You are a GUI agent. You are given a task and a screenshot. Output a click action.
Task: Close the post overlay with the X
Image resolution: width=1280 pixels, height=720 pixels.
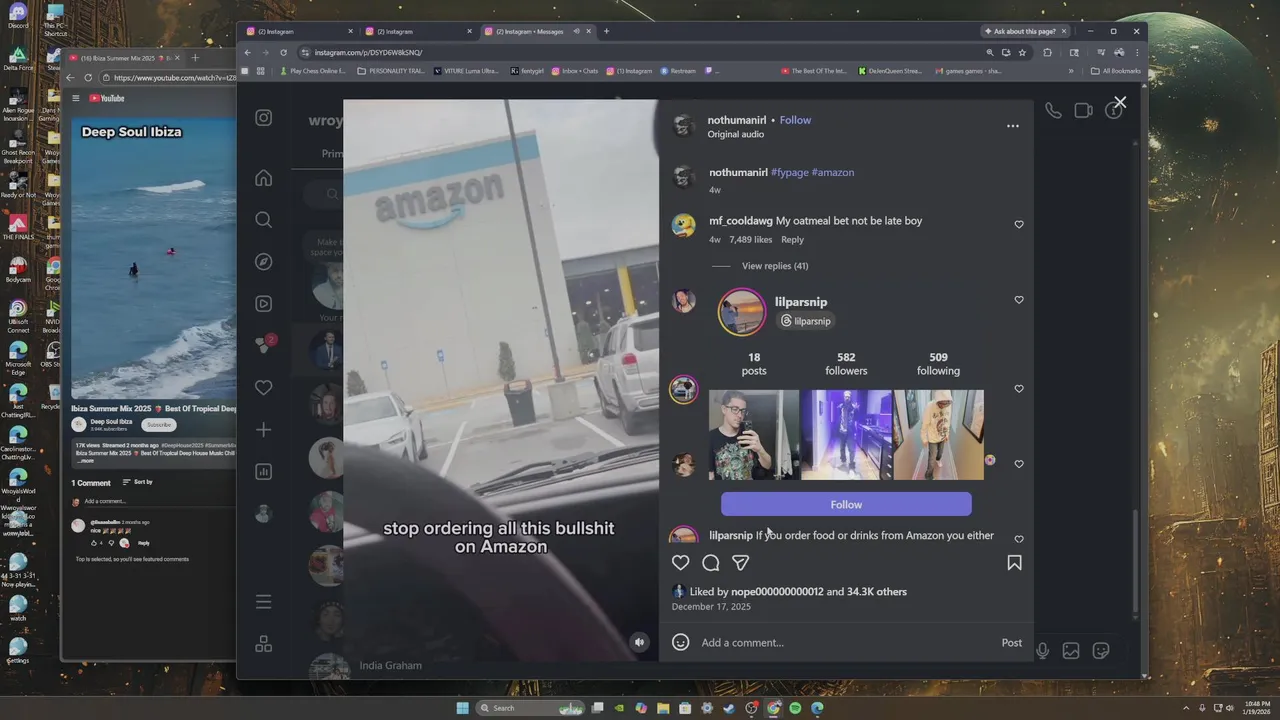tap(1120, 102)
